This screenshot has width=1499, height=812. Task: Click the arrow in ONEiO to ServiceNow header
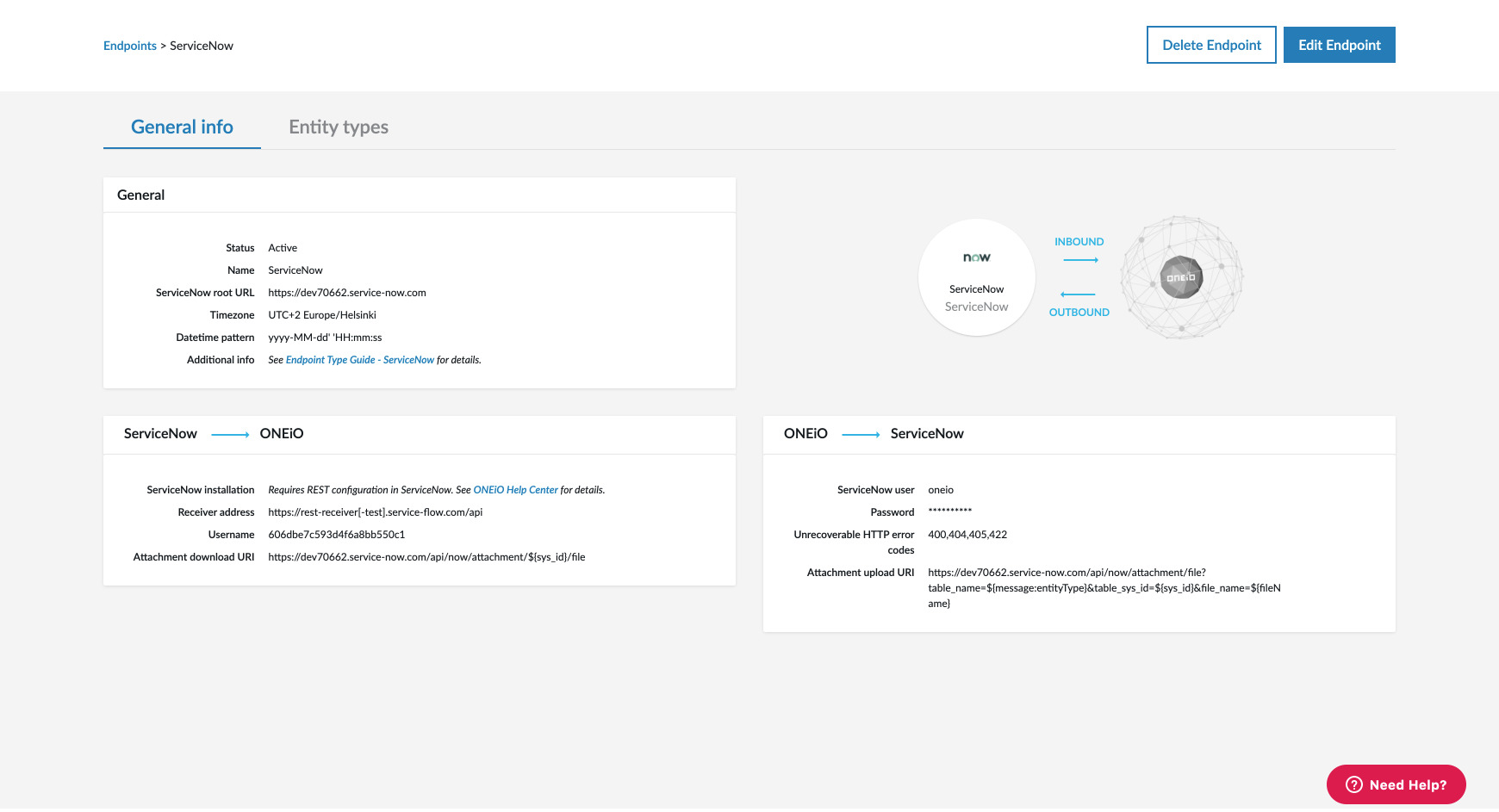click(861, 435)
